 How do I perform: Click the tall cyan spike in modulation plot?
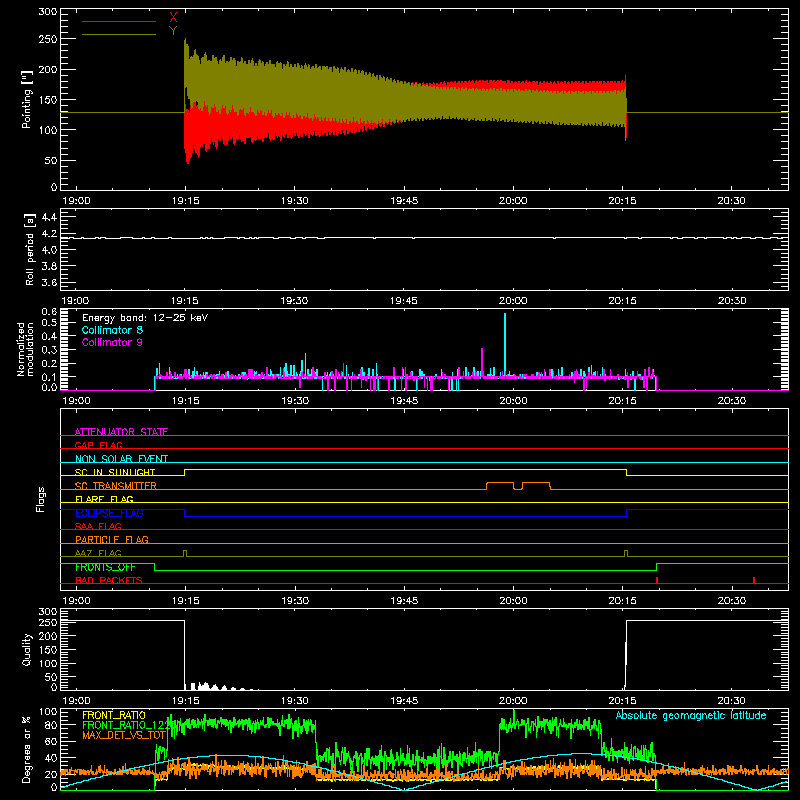[505, 344]
